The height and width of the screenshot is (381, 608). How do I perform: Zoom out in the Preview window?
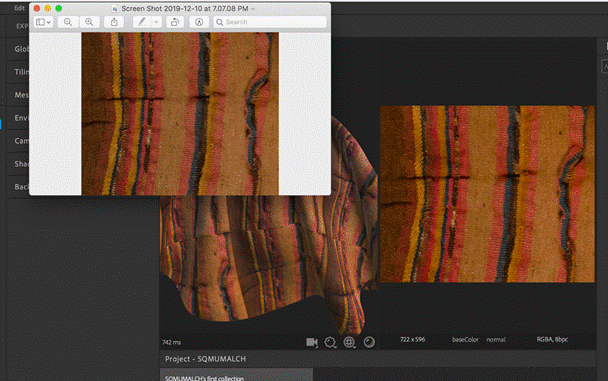click(x=68, y=22)
